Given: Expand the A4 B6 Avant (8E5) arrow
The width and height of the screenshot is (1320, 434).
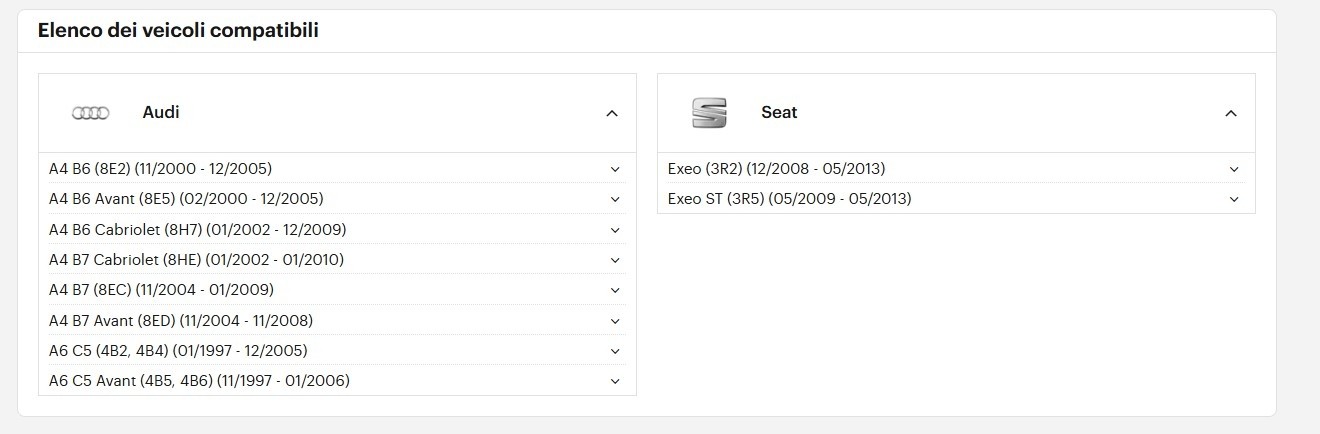Looking at the screenshot, I should coord(615,199).
